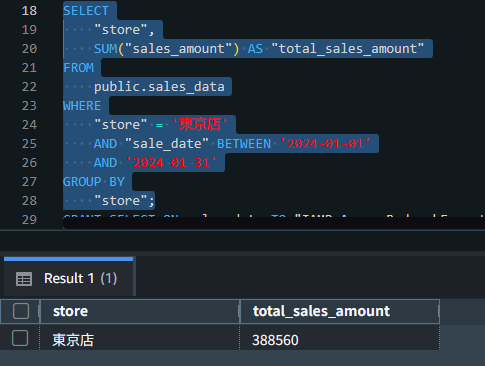The height and width of the screenshot is (366, 485).
Task: Click the editor's horizontal scrollbar
Action: pyautogui.click(x=274, y=223)
